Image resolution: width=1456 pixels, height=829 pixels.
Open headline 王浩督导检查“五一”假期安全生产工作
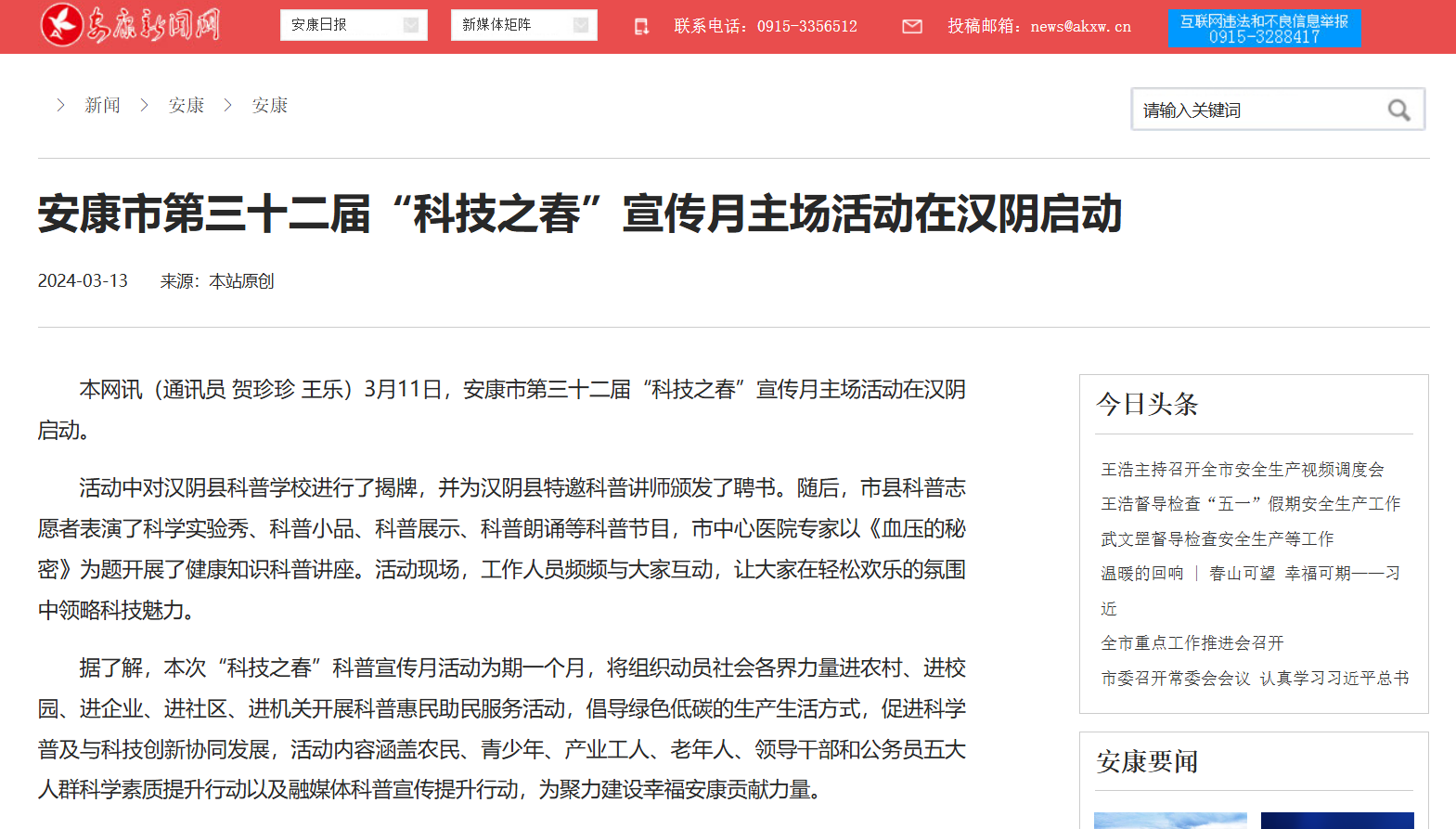coord(1250,504)
